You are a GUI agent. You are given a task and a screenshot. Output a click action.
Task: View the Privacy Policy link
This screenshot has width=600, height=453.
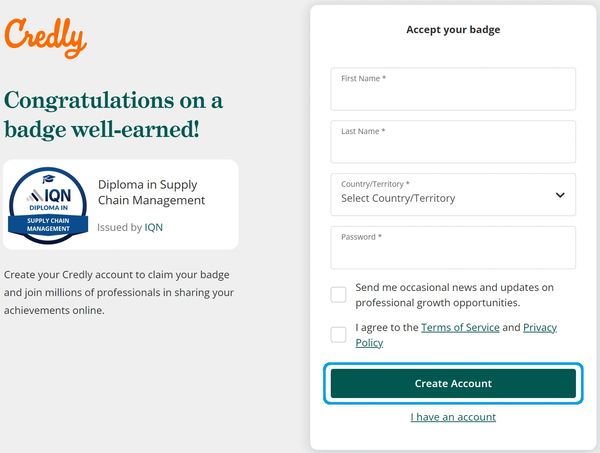coord(539,327)
